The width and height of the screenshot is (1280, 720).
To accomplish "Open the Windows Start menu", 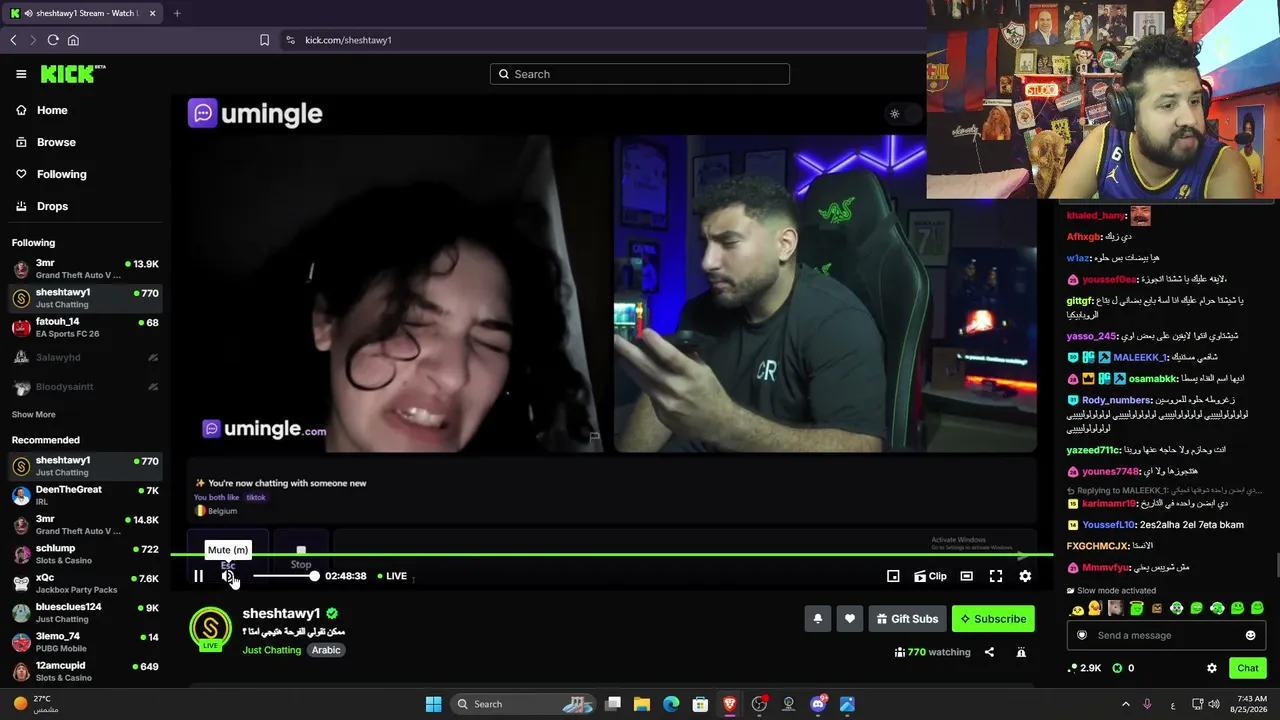I will click(x=433, y=704).
